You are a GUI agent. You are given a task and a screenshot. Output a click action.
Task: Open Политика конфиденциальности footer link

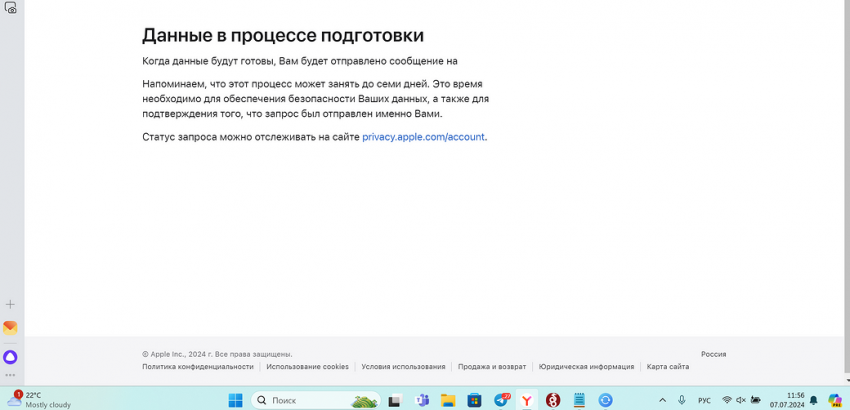pyautogui.click(x=197, y=367)
